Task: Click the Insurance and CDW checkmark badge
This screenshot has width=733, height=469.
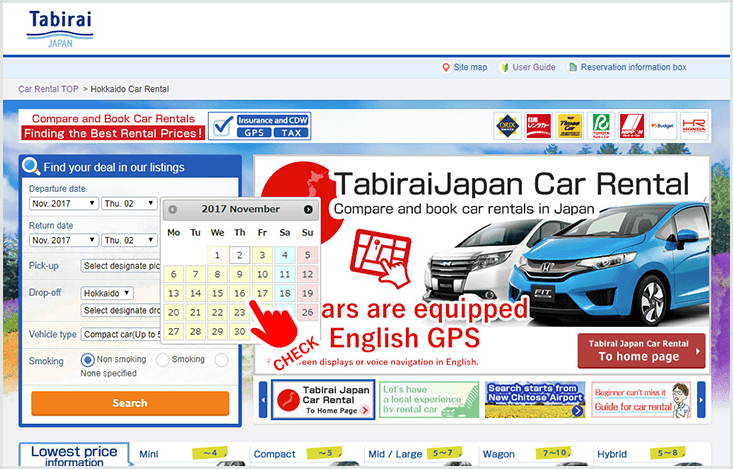Action: pos(259,126)
